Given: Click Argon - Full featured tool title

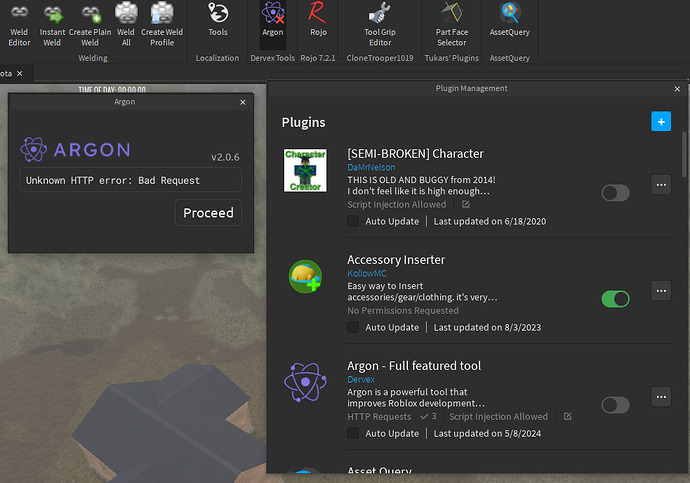Looking at the screenshot, I should 414,366.
